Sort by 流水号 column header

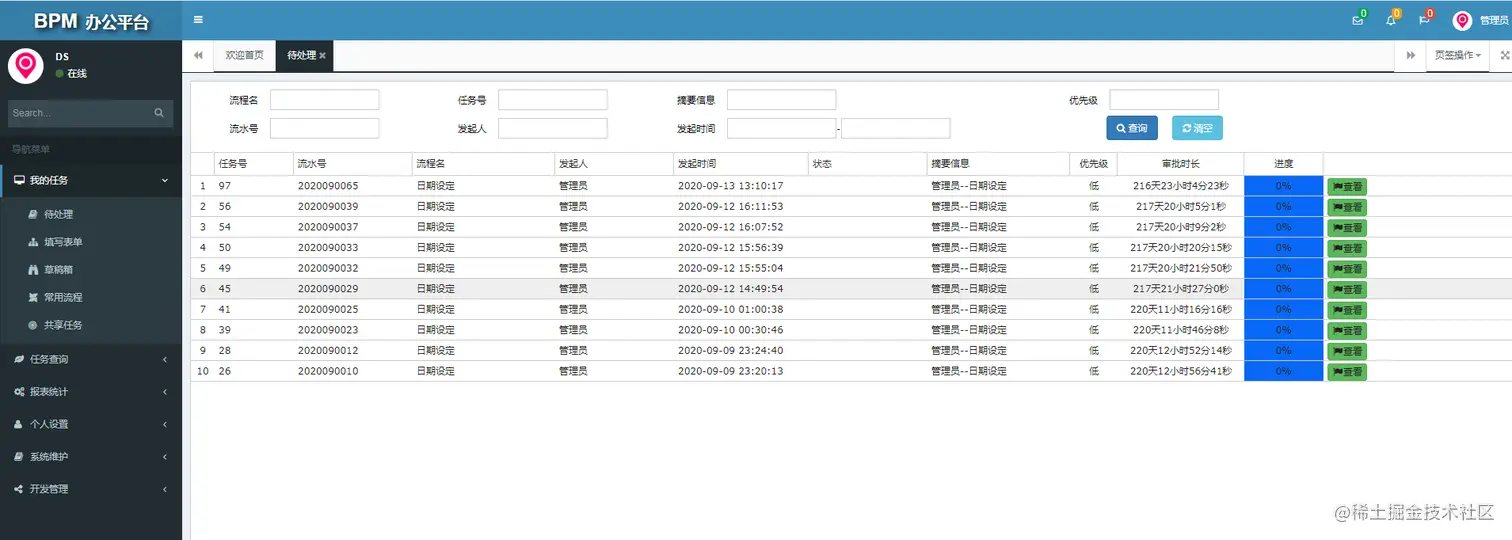[352, 163]
